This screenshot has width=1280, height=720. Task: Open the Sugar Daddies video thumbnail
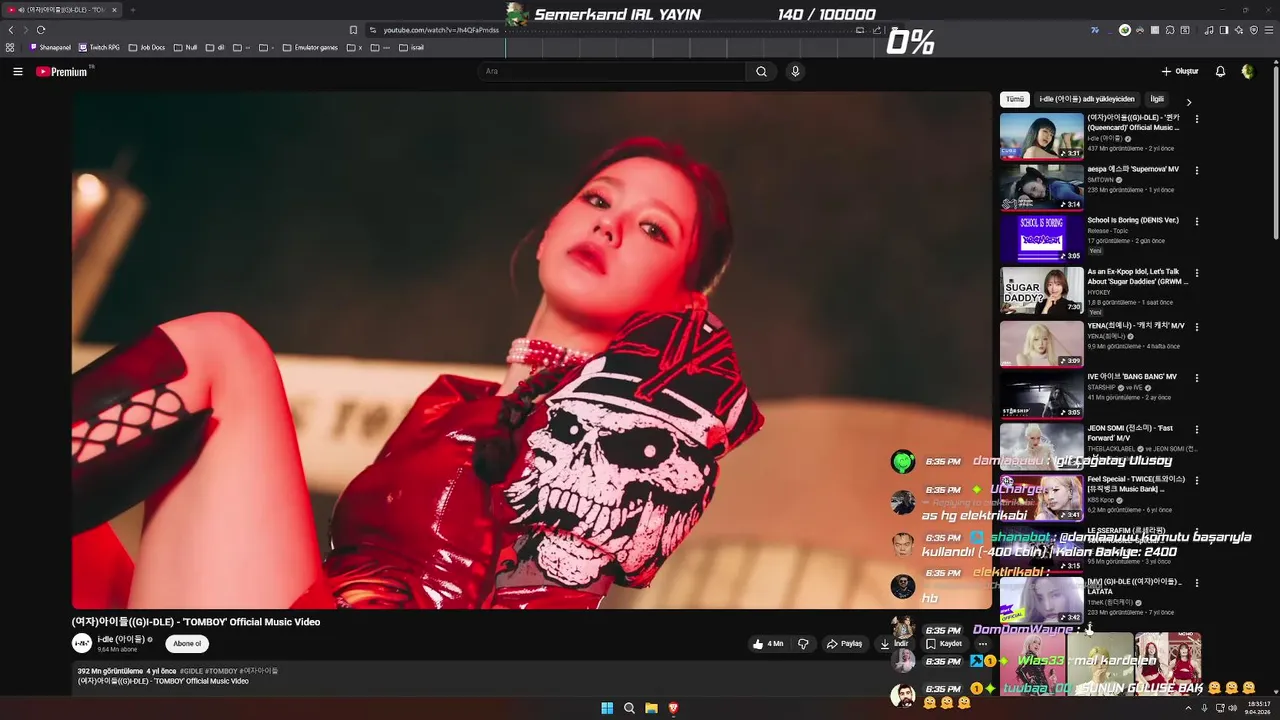(x=1041, y=290)
